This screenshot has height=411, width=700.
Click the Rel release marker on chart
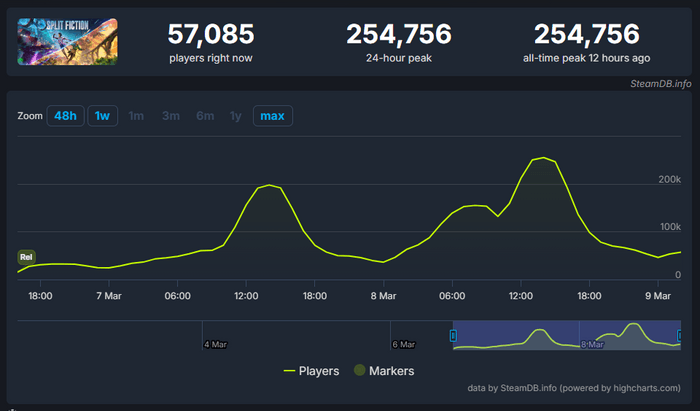[x=26, y=257]
